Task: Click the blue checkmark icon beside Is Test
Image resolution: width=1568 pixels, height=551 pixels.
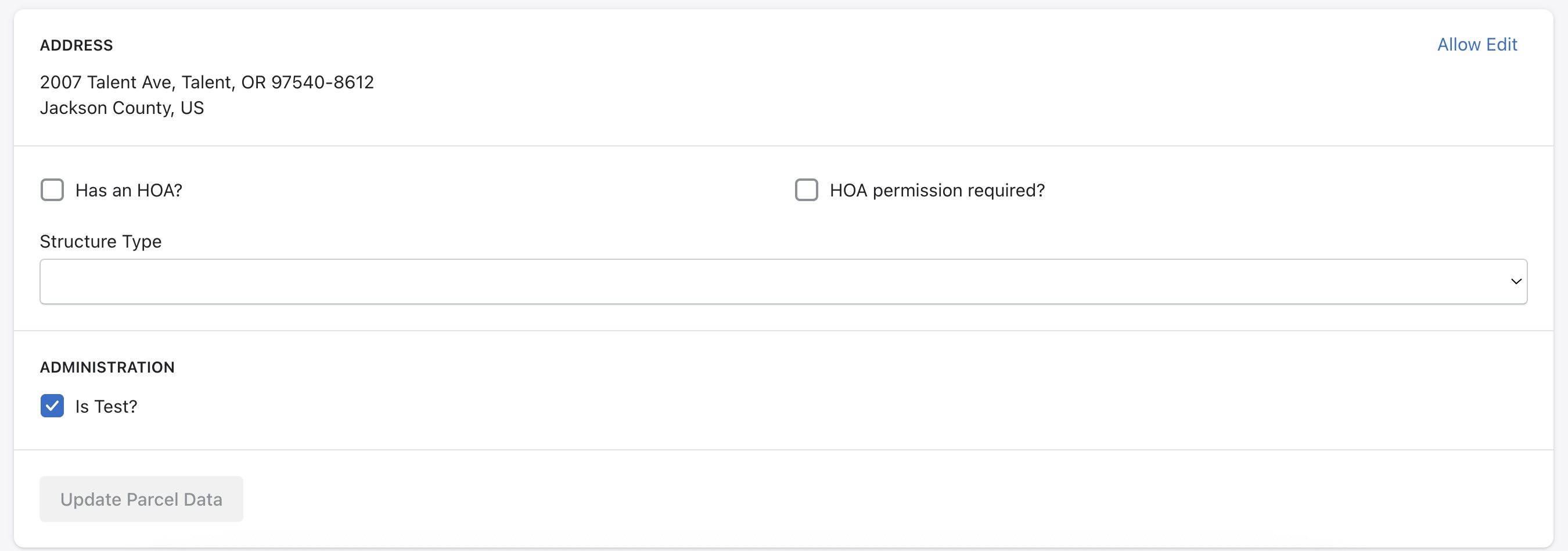Action: coord(52,406)
